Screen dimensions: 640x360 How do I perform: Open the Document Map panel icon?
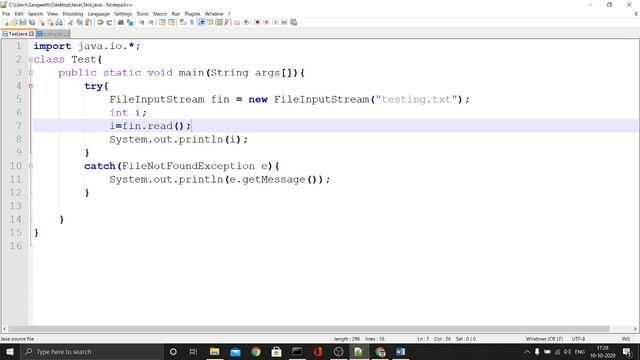[219, 22]
